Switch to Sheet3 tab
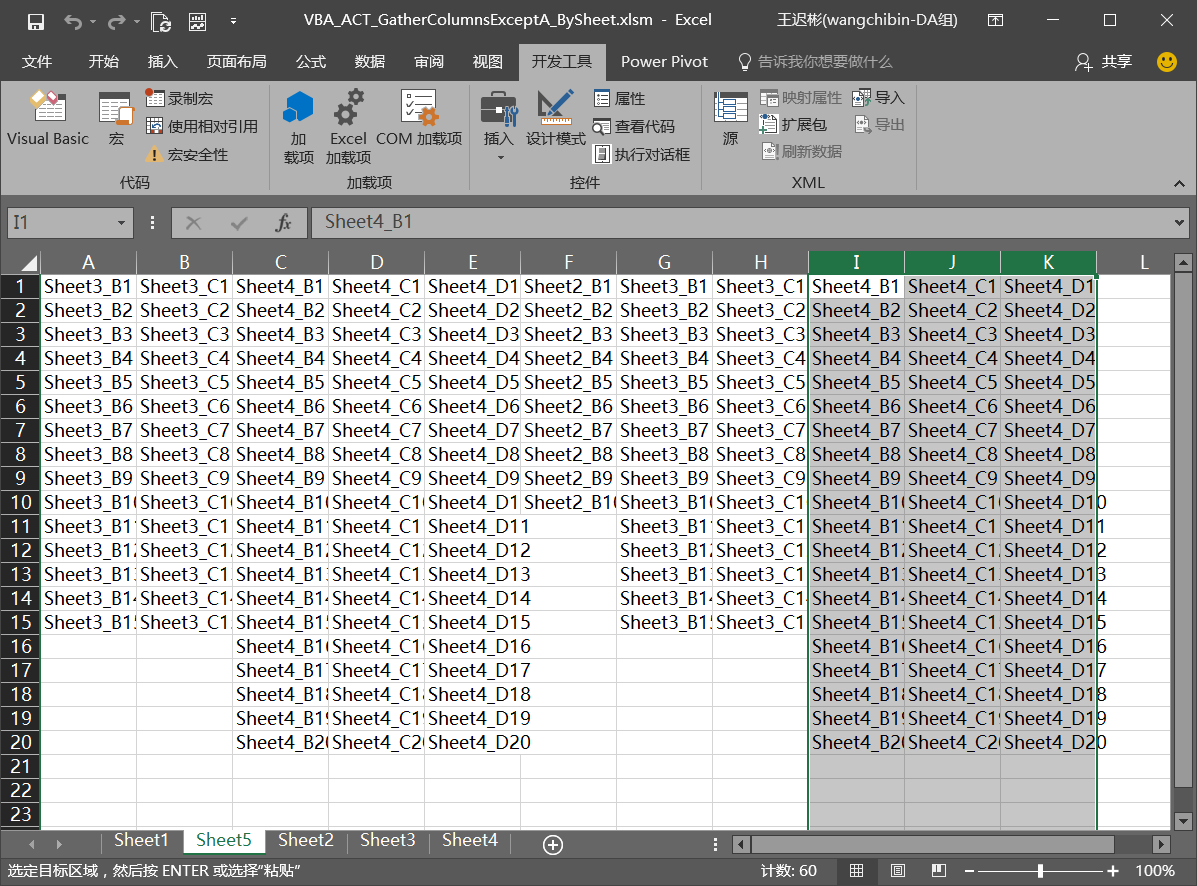 388,840
